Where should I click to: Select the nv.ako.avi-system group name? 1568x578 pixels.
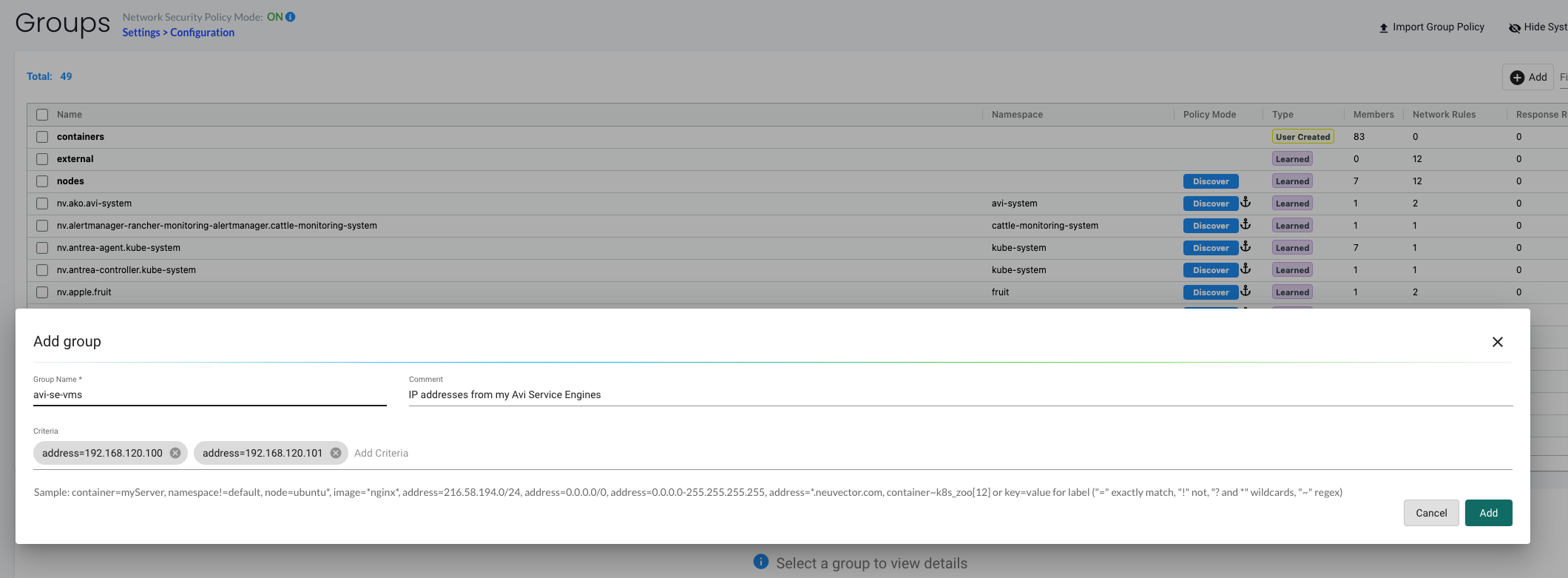[94, 204]
